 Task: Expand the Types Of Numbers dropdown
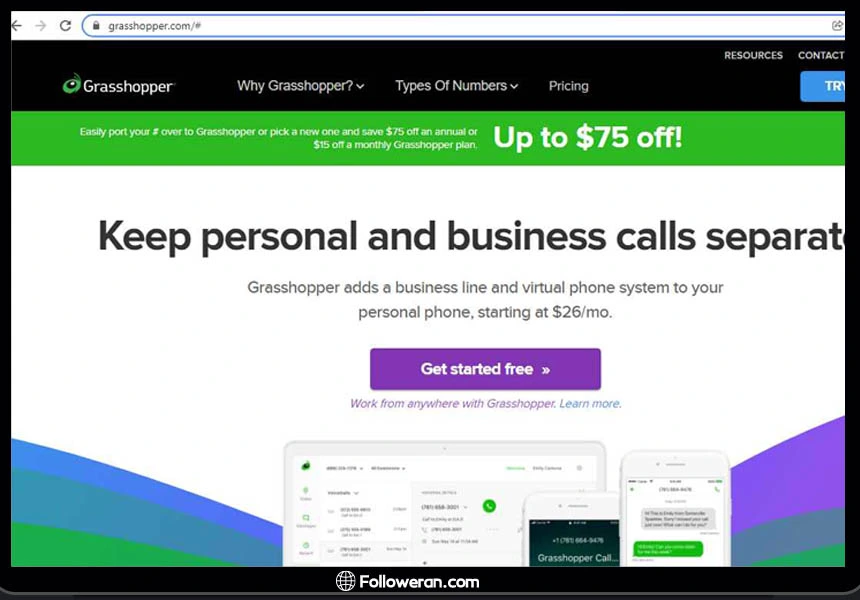[457, 86]
